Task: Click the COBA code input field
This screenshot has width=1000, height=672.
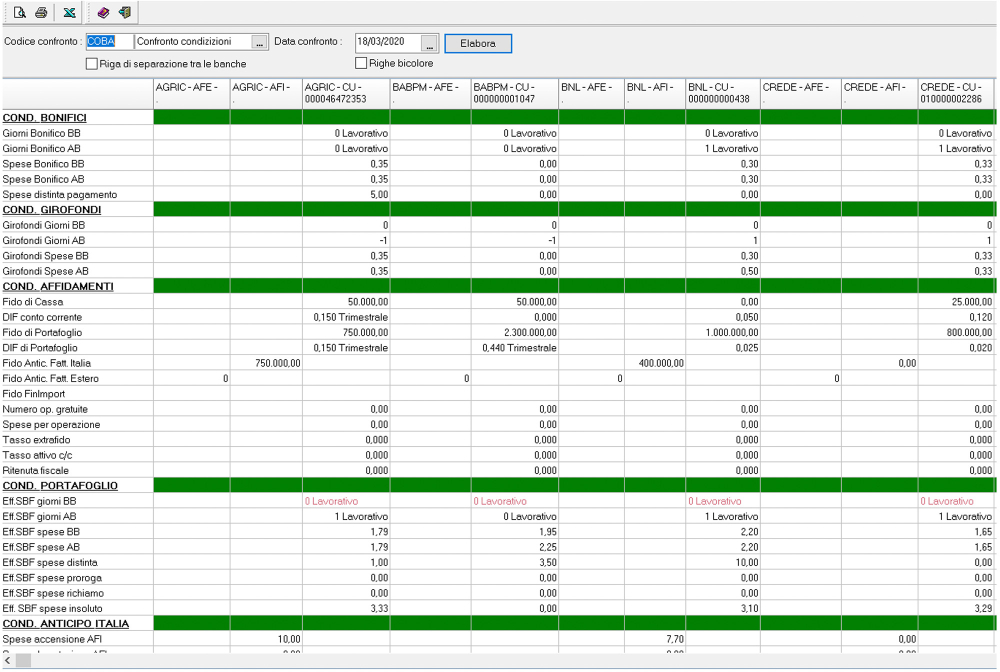Action: tap(106, 42)
